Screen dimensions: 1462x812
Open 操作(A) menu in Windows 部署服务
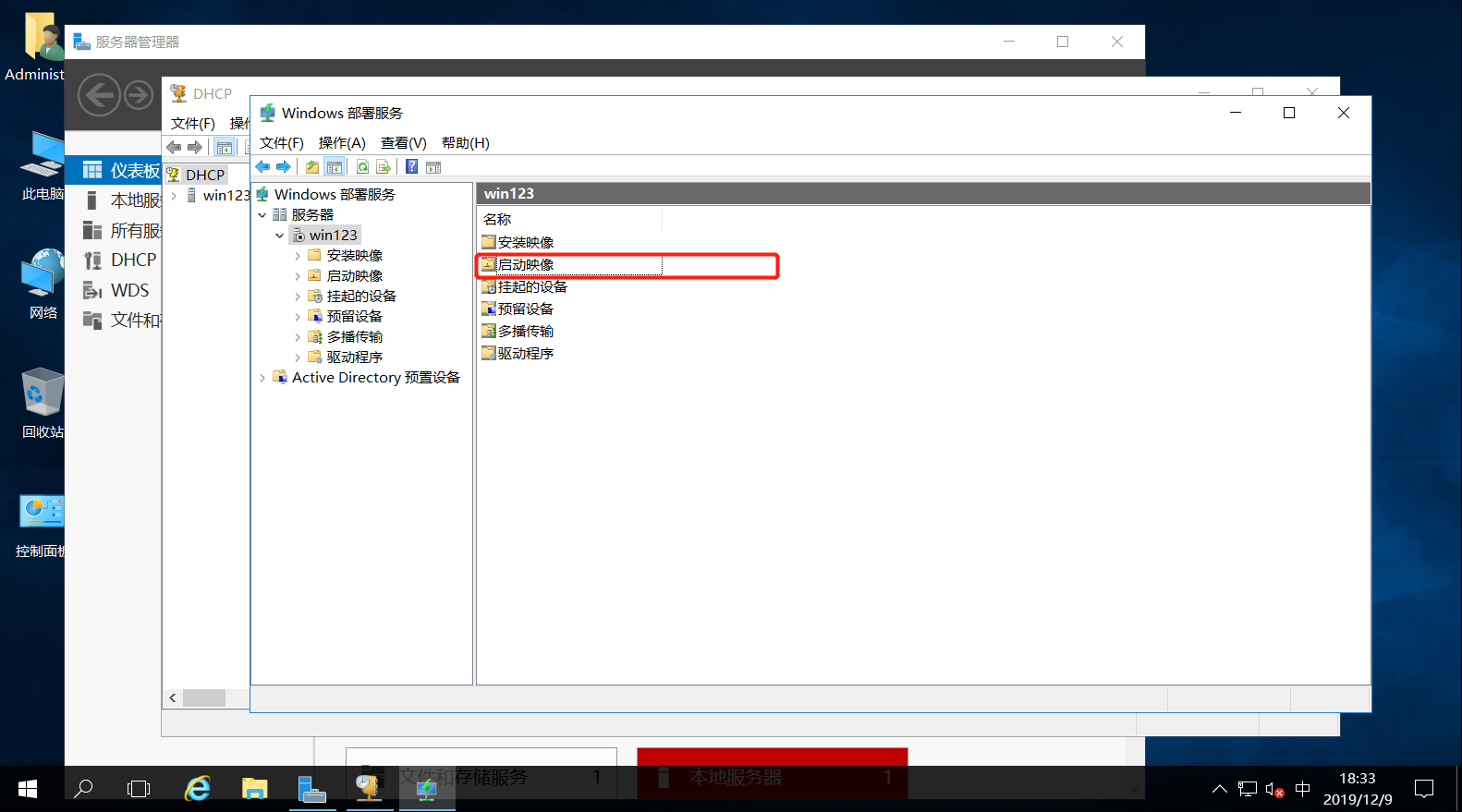point(342,143)
